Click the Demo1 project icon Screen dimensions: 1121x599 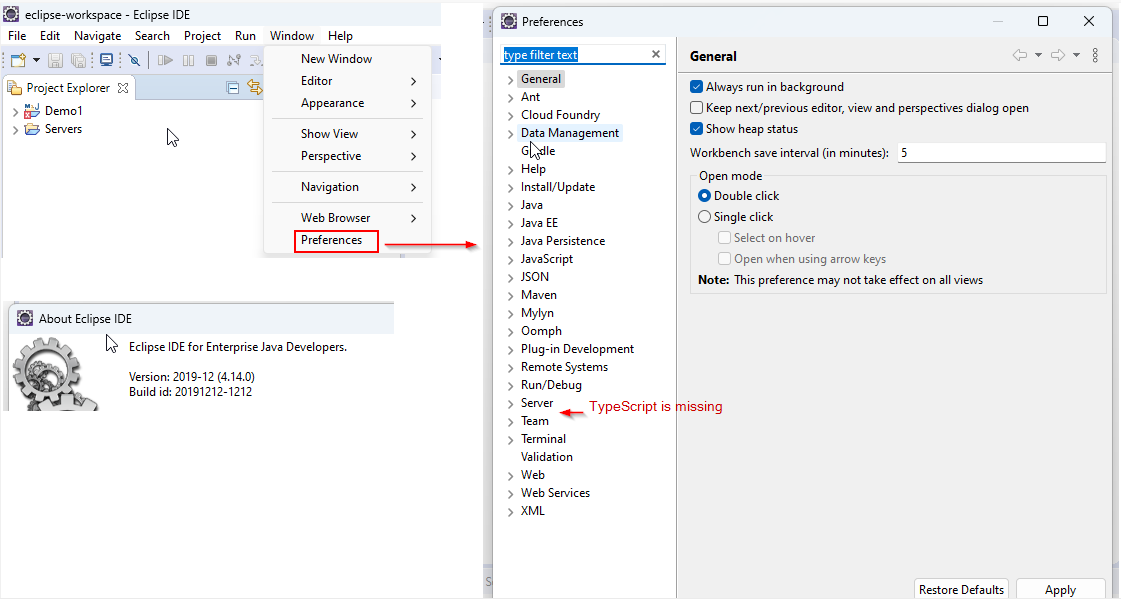tap(31, 111)
